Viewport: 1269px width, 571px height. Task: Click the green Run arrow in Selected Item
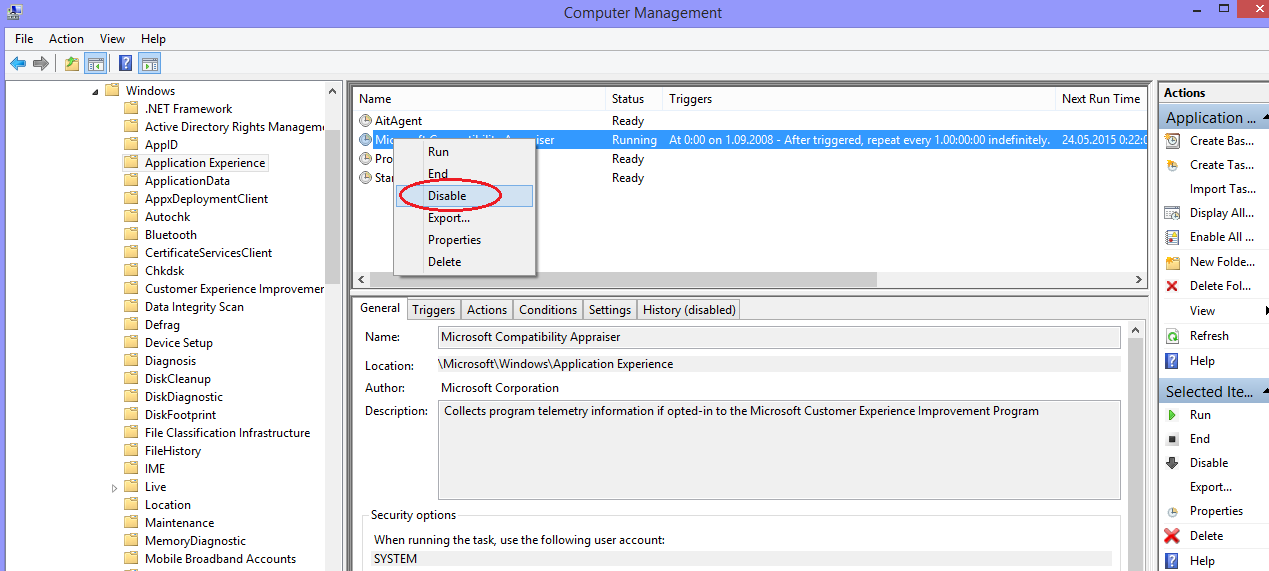(x=1172, y=415)
